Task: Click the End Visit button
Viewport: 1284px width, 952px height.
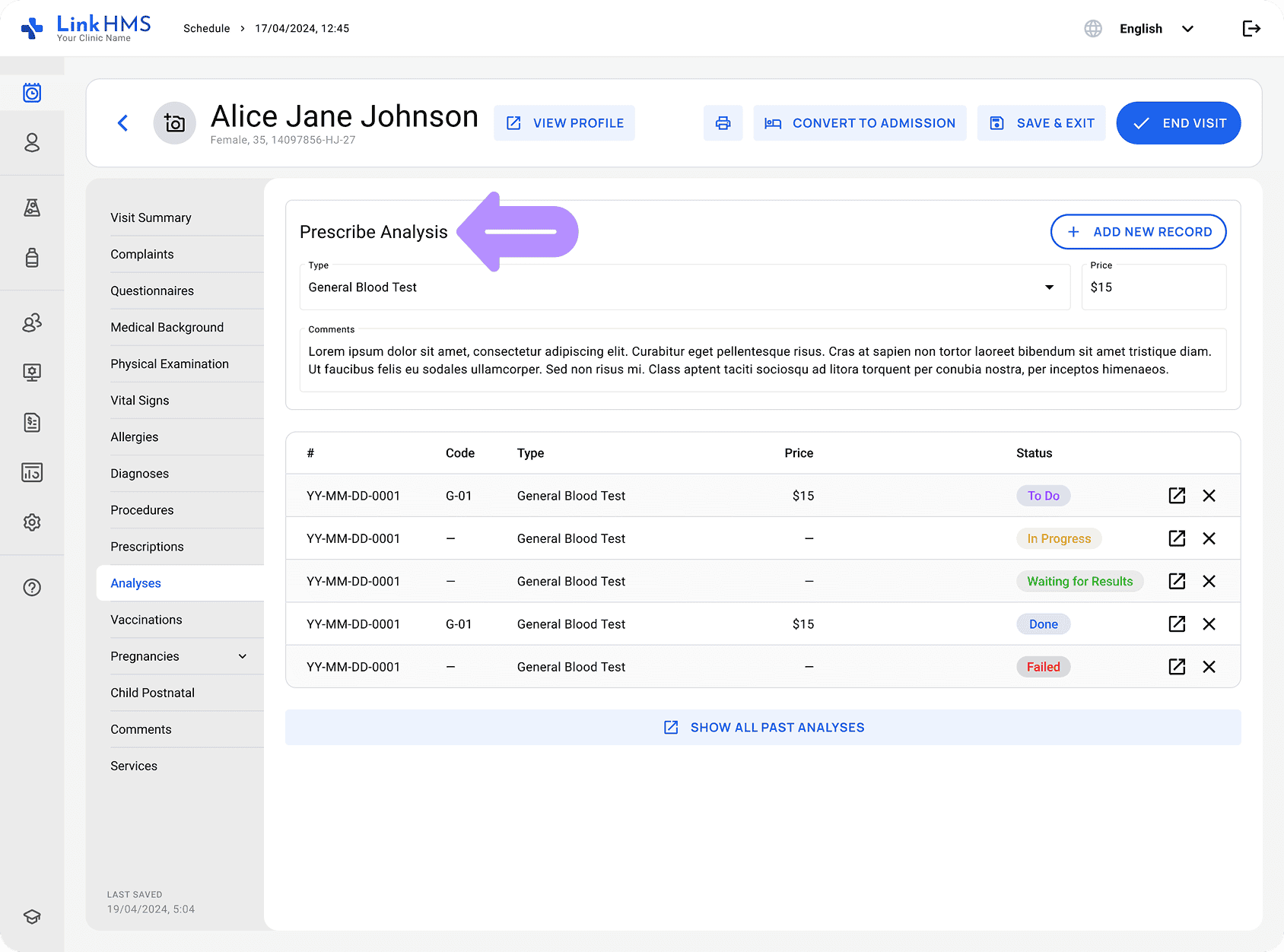Action: click(x=1178, y=123)
